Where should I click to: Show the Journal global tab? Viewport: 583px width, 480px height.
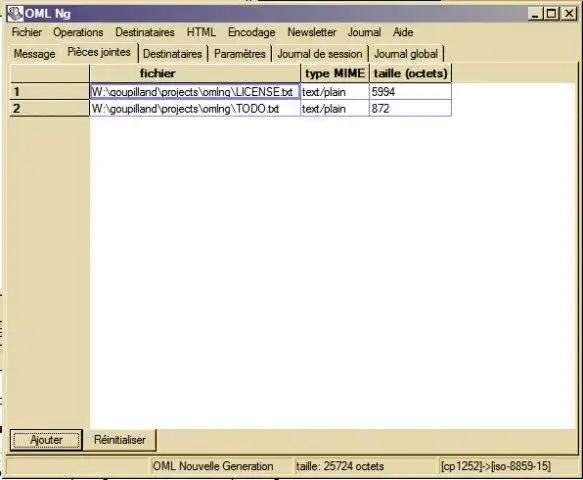(406, 54)
